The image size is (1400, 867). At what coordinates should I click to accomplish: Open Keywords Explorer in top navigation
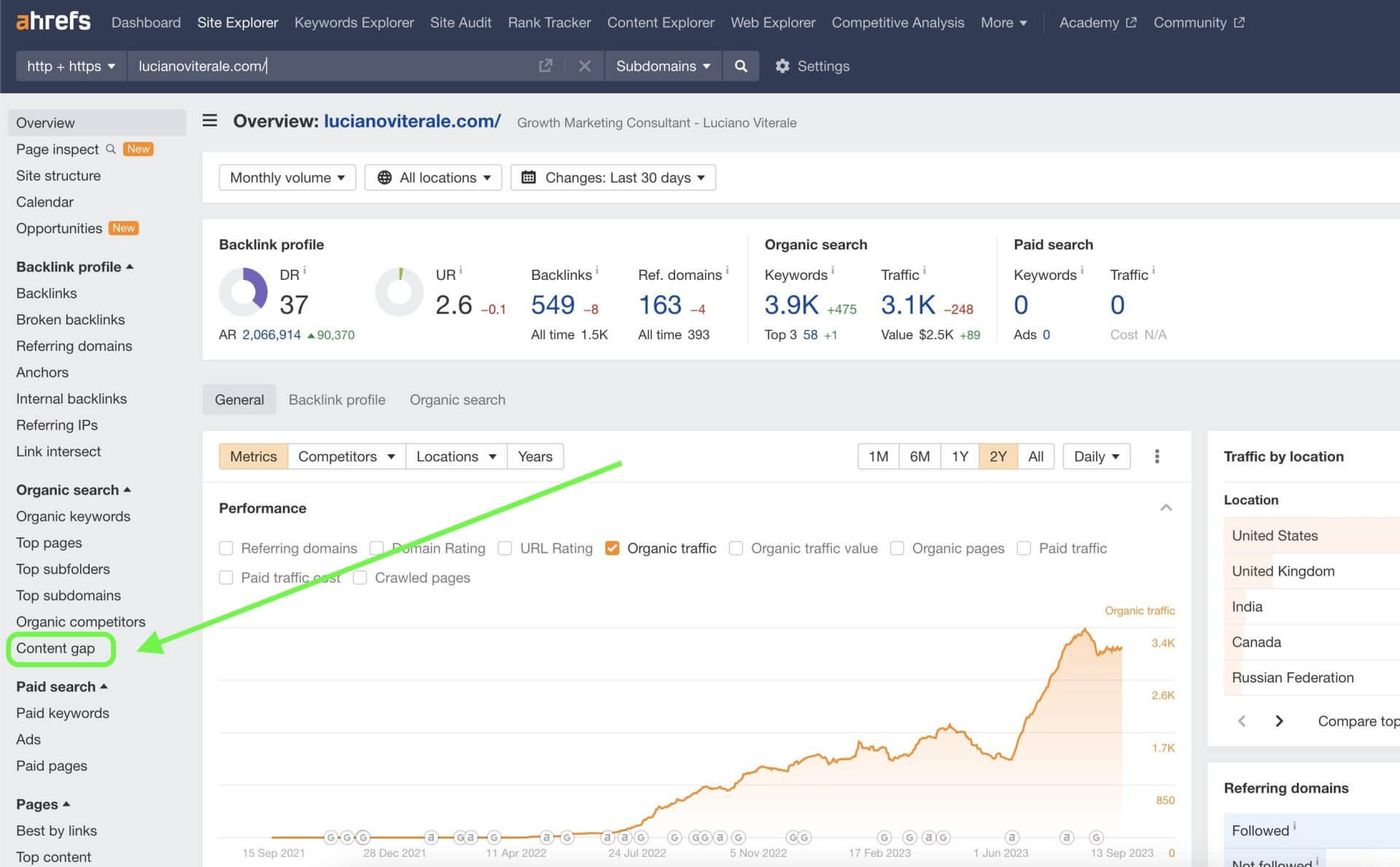click(354, 22)
